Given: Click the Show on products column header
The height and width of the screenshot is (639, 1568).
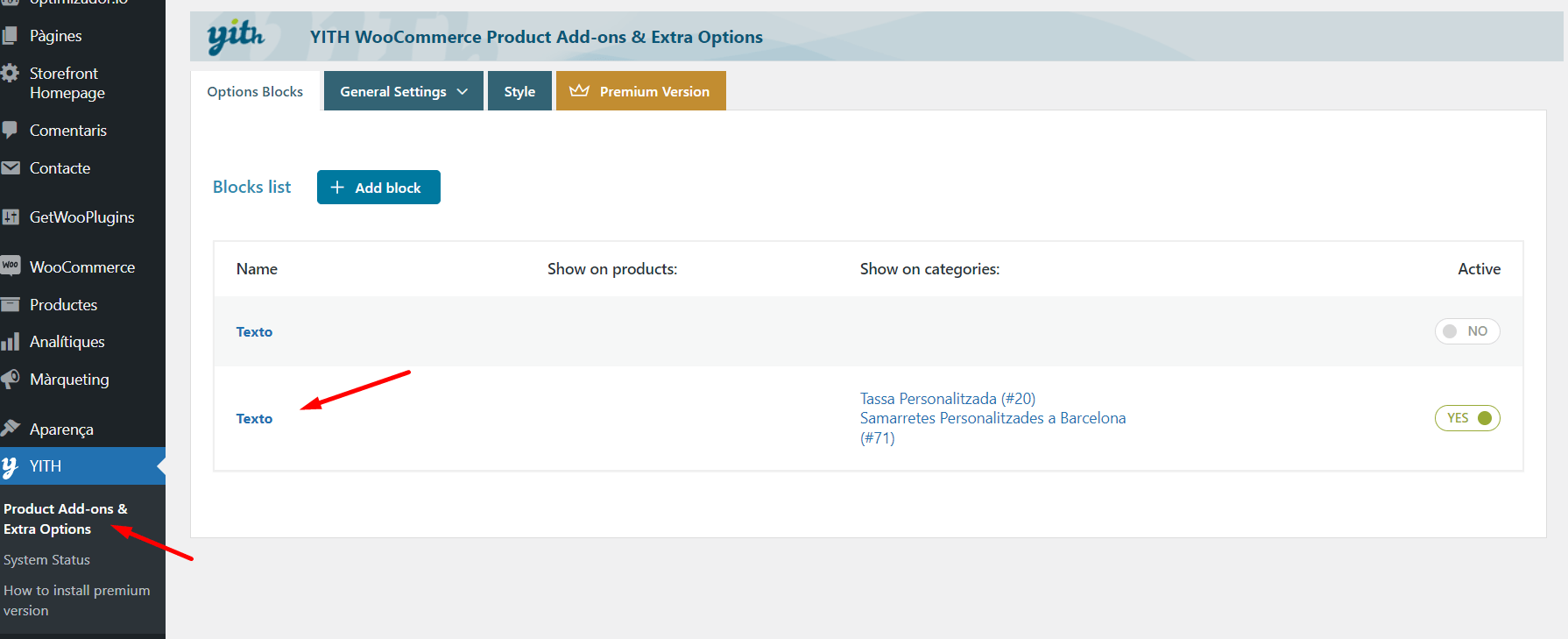Looking at the screenshot, I should click(612, 269).
